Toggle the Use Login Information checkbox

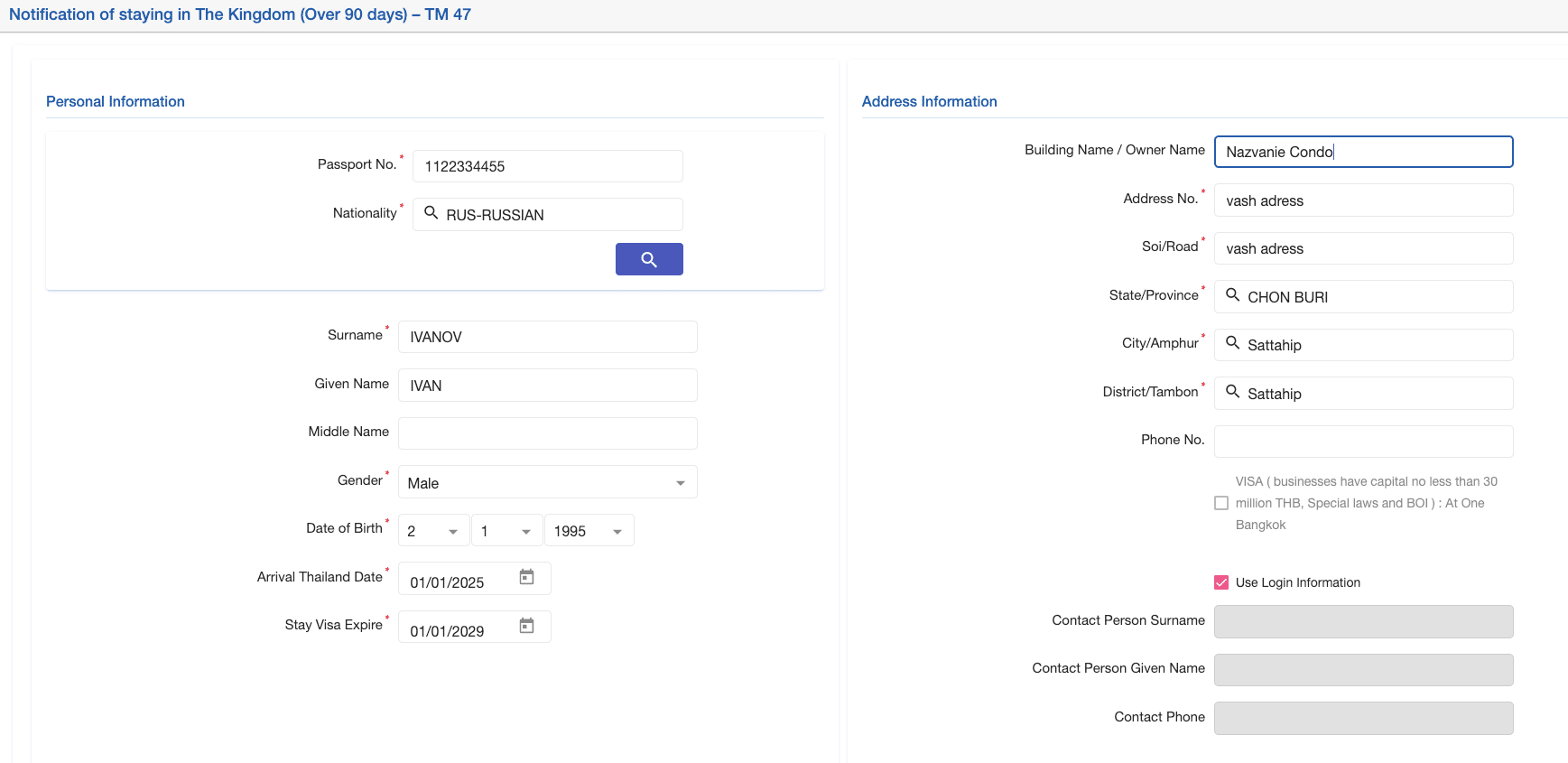1221,582
